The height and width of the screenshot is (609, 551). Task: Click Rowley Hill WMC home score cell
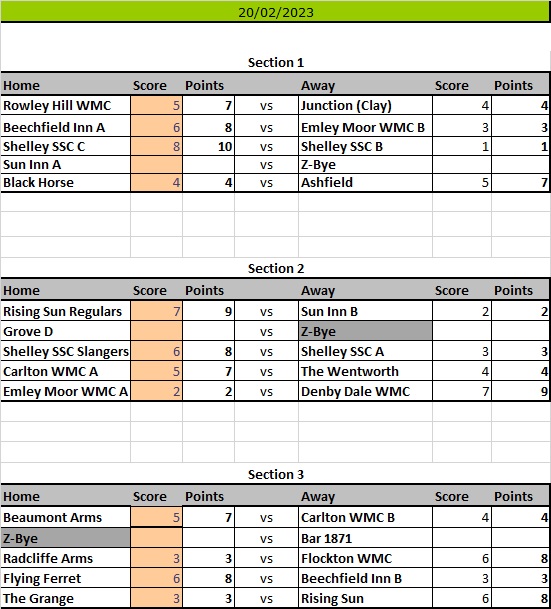pyautogui.click(x=156, y=105)
